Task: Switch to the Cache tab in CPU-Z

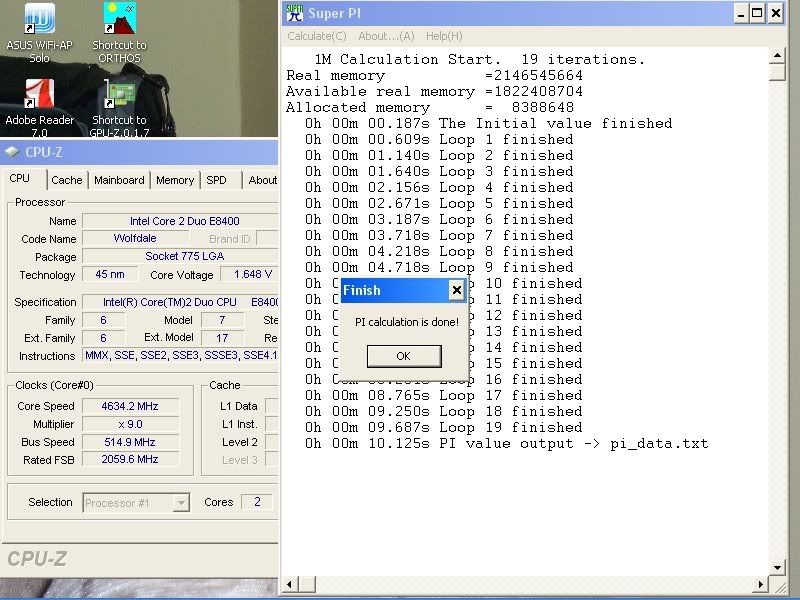Action: coord(67,180)
